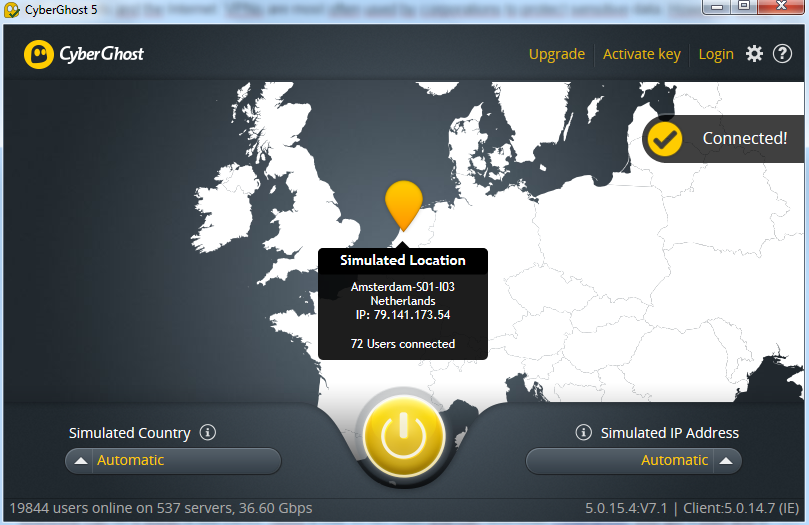
Task: Click the Netherlands country text
Action: coord(403,301)
